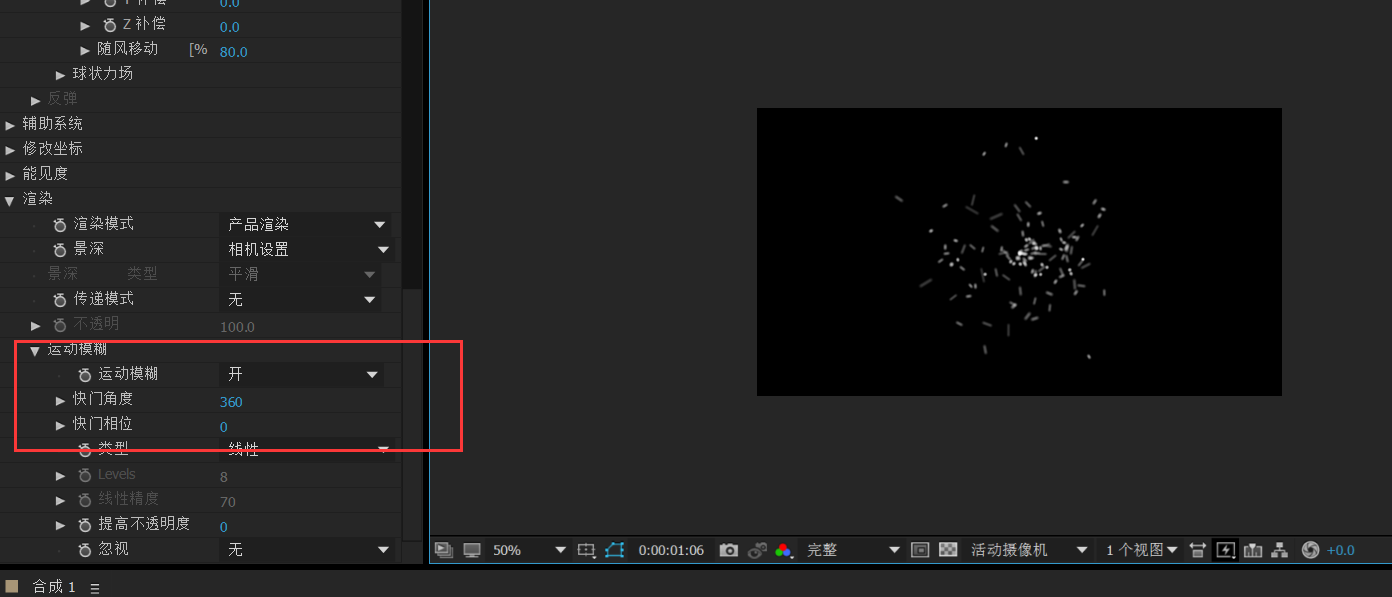Viewport: 1392px width, 597px height.
Task: Toggle stopwatch for Z补偿 property
Action: [110, 25]
